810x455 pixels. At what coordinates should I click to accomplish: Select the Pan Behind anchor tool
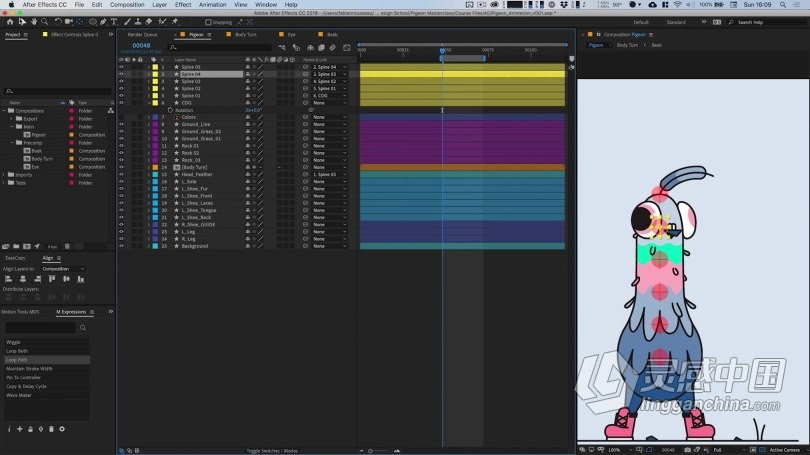[80, 22]
